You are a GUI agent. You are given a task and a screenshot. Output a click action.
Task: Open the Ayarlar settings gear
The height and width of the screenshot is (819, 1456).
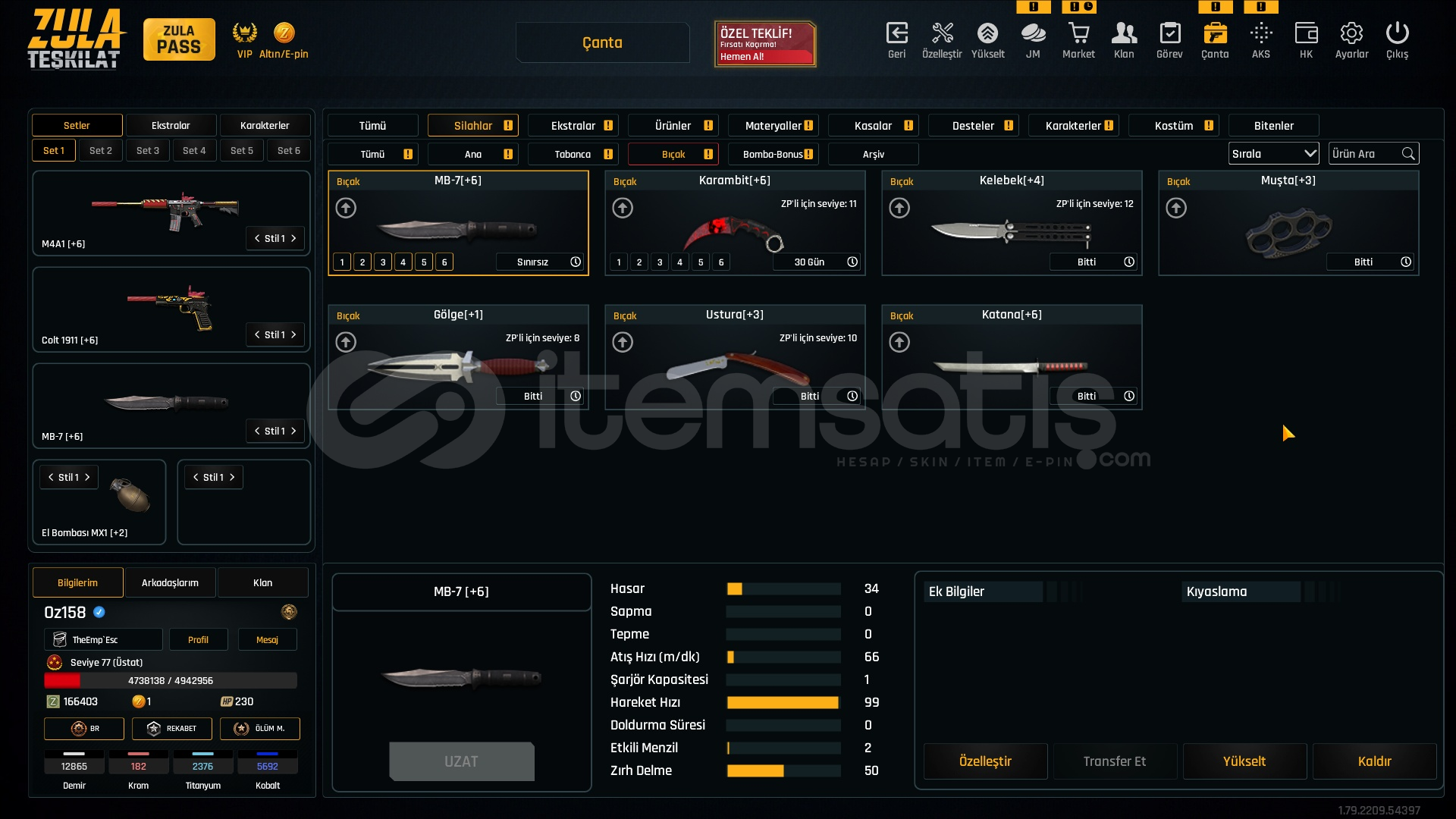click(x=1351, y=34)
